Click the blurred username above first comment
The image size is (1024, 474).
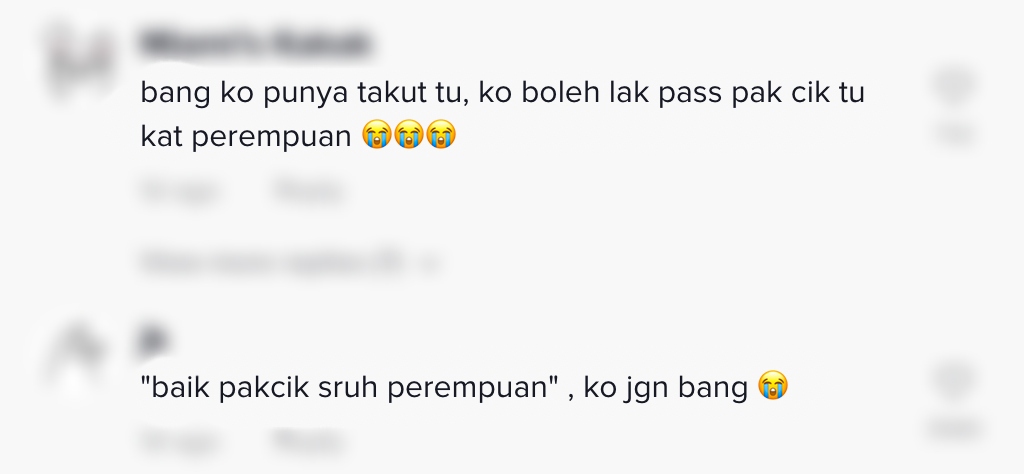click(x=255, y=44)
